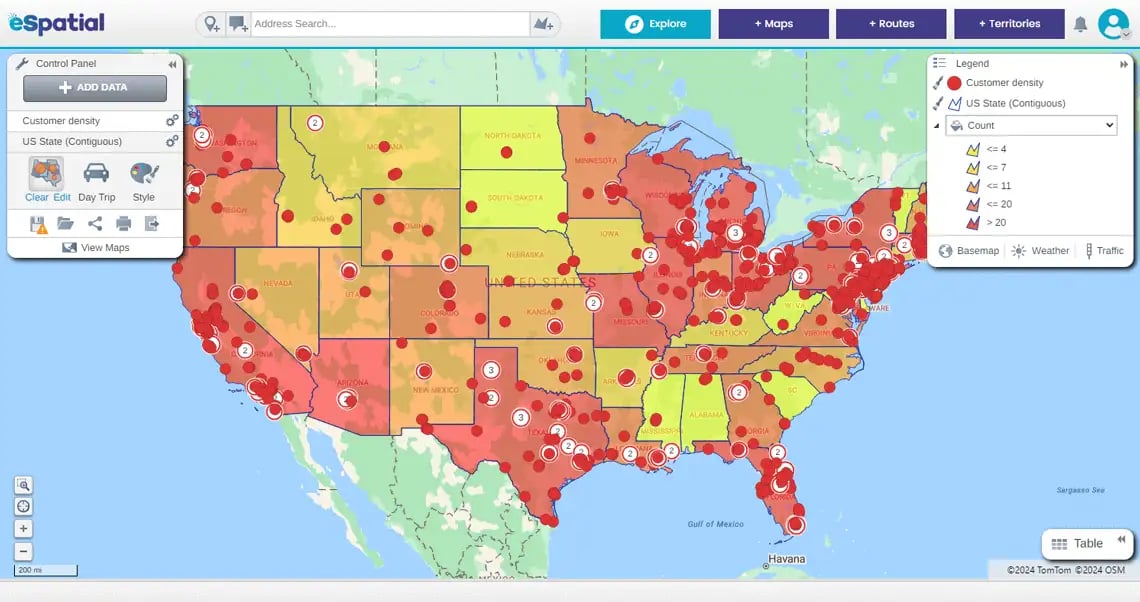This screenshot has width=1140, height=602.
Task: Open a map with the folder icon
Action: point(65,224)
